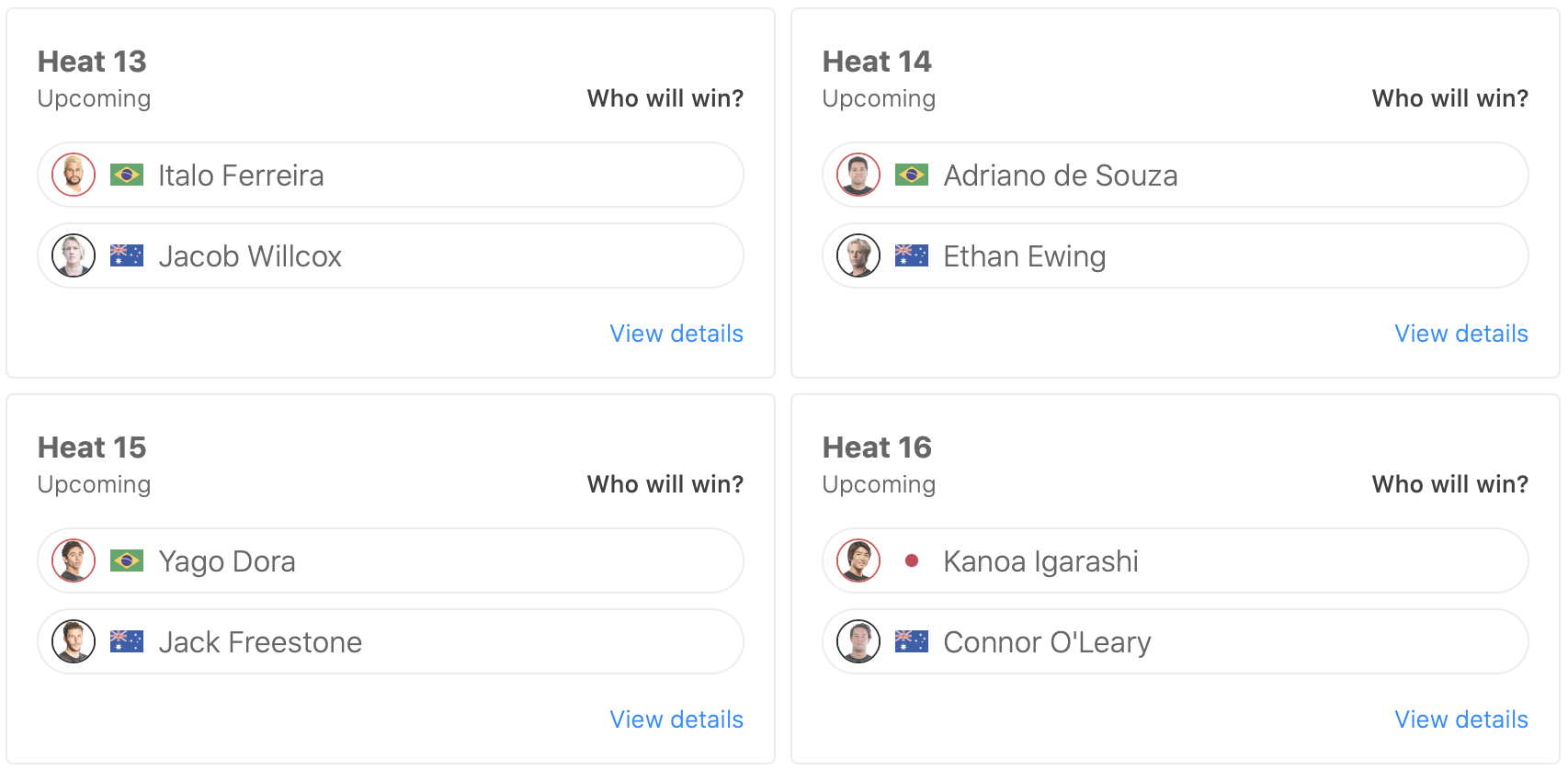Click the Australia flag beside Ethan Ewing
1568x770 pixels.
pos(912,255)
